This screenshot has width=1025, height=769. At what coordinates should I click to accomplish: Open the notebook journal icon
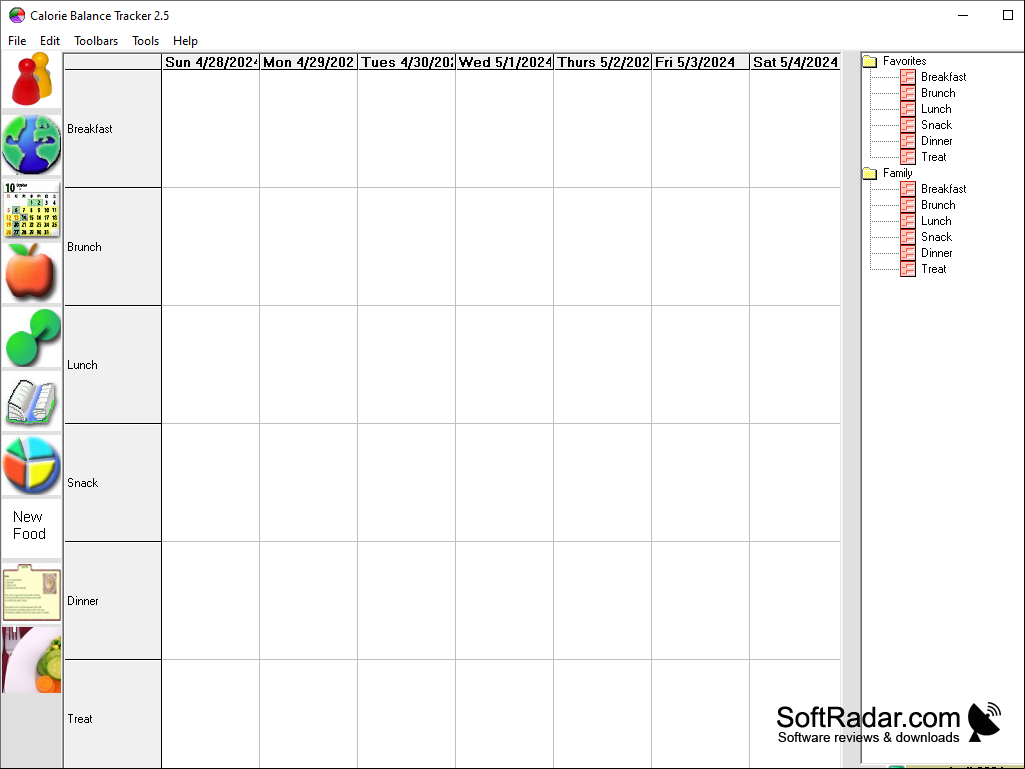31,402
